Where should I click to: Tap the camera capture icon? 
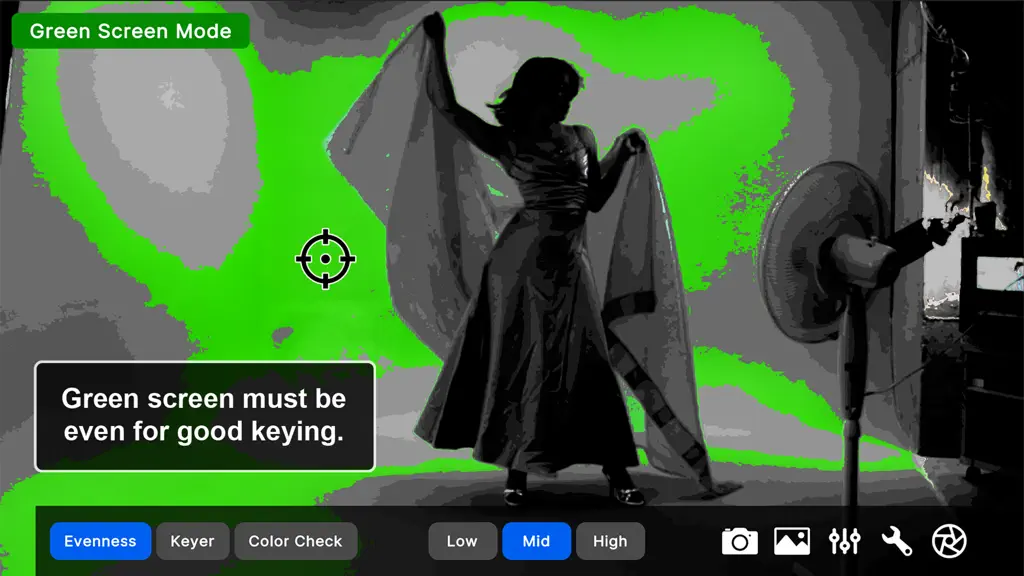739,541
